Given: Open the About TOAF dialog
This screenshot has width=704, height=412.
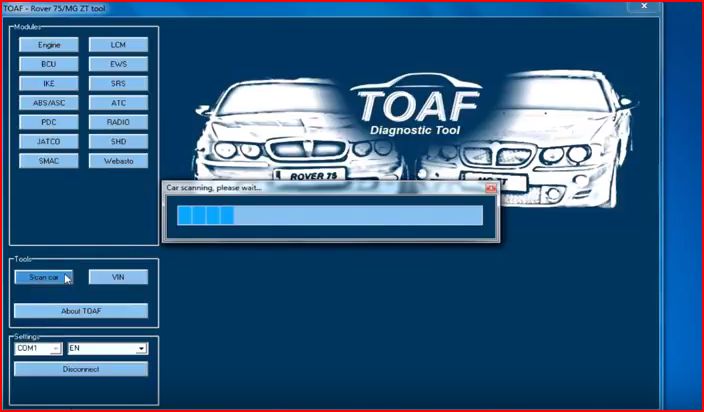Looking at the screenshot, I should click(x=81, y=311).
